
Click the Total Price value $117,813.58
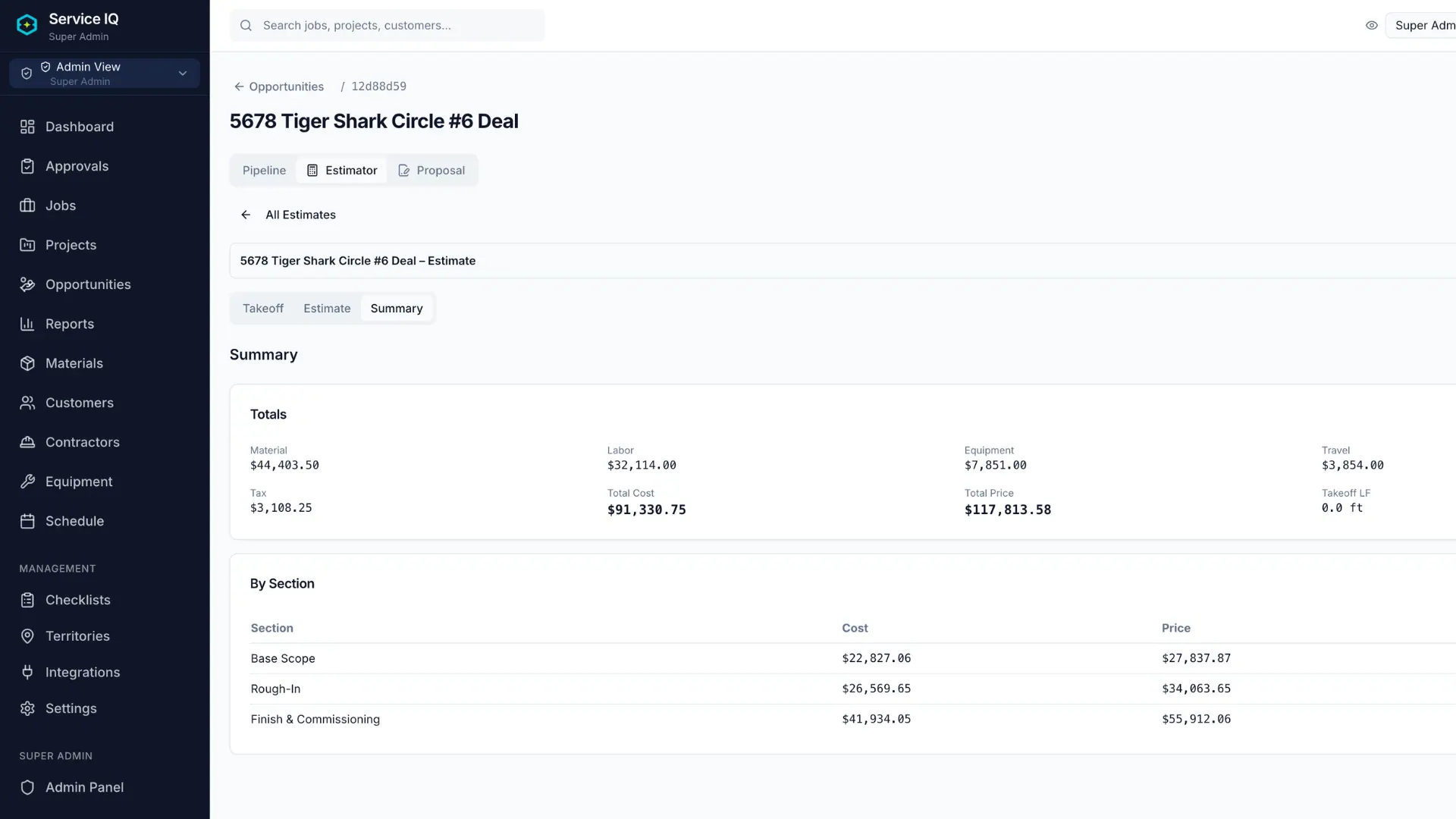pyautogui.click(x=1007, y=510)
